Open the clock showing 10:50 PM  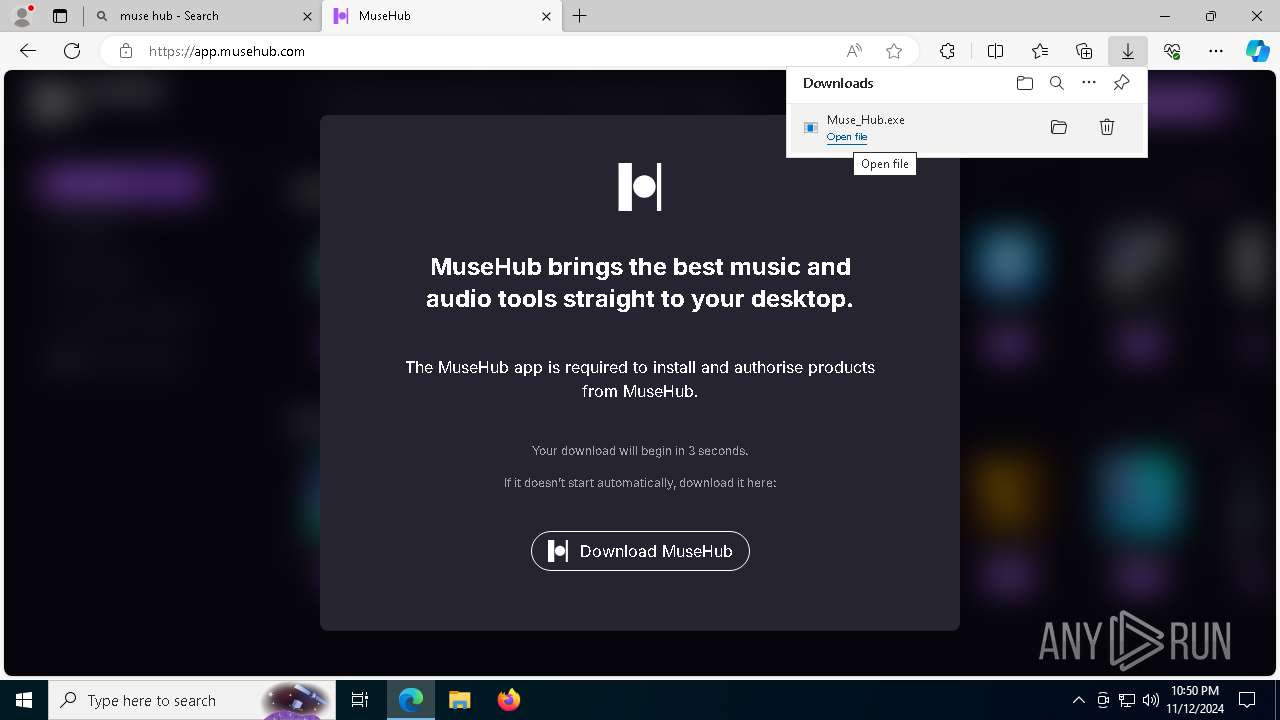(x=1194, y=700)
